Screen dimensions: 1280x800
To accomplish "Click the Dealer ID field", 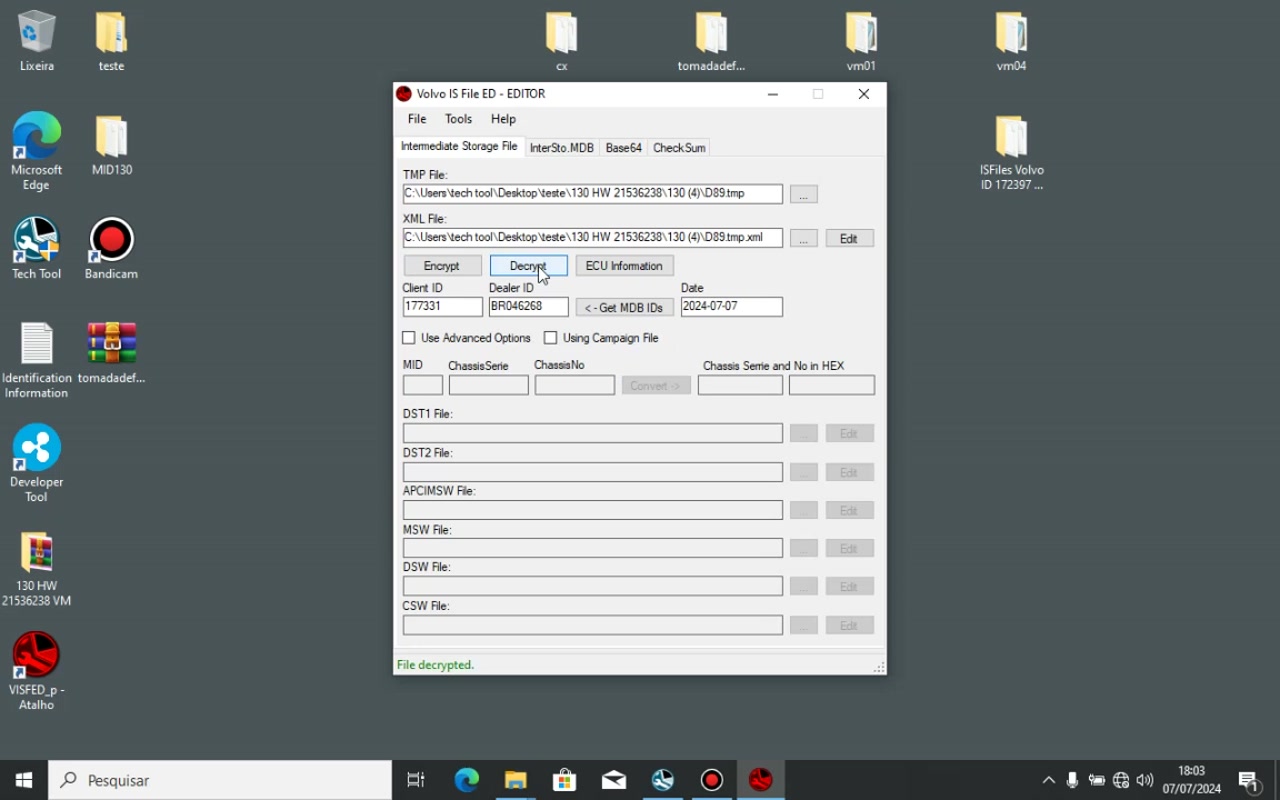I will [x=529, y=307].
